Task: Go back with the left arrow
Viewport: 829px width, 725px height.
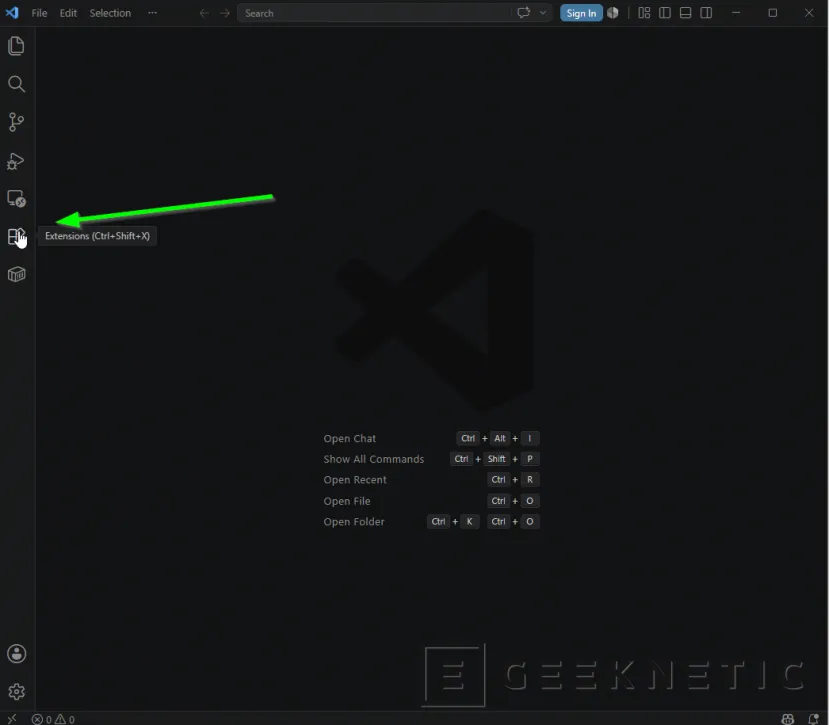Action: coord(204,13)
